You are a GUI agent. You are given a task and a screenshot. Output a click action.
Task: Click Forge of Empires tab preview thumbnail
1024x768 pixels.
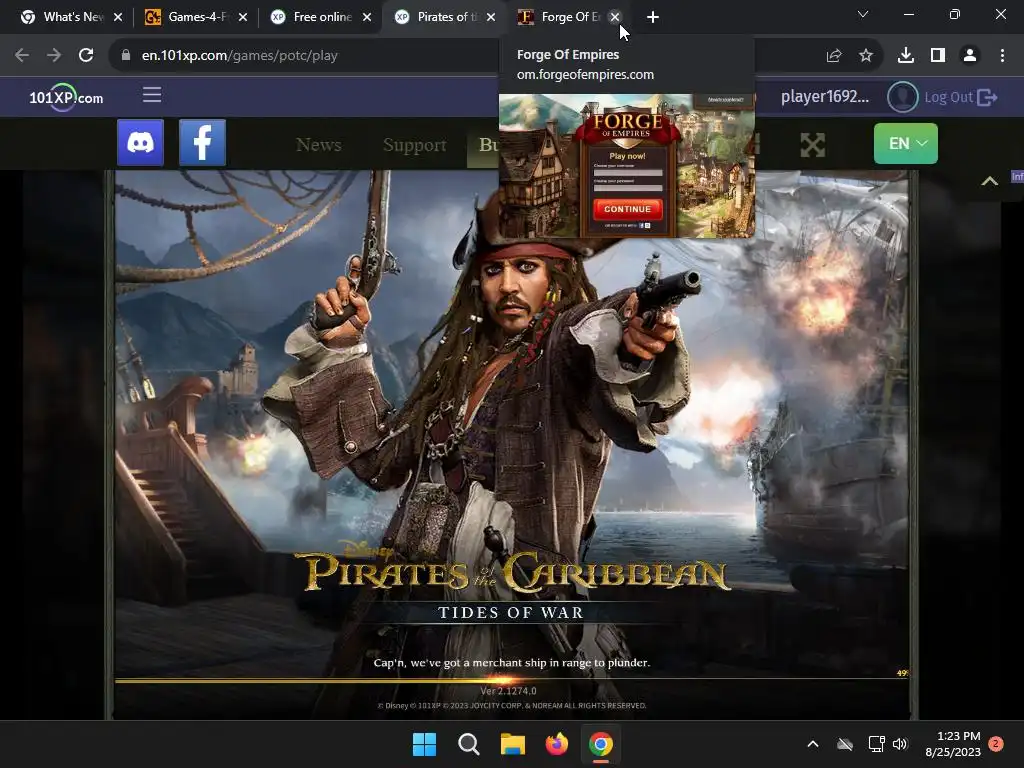click(627, 166)
